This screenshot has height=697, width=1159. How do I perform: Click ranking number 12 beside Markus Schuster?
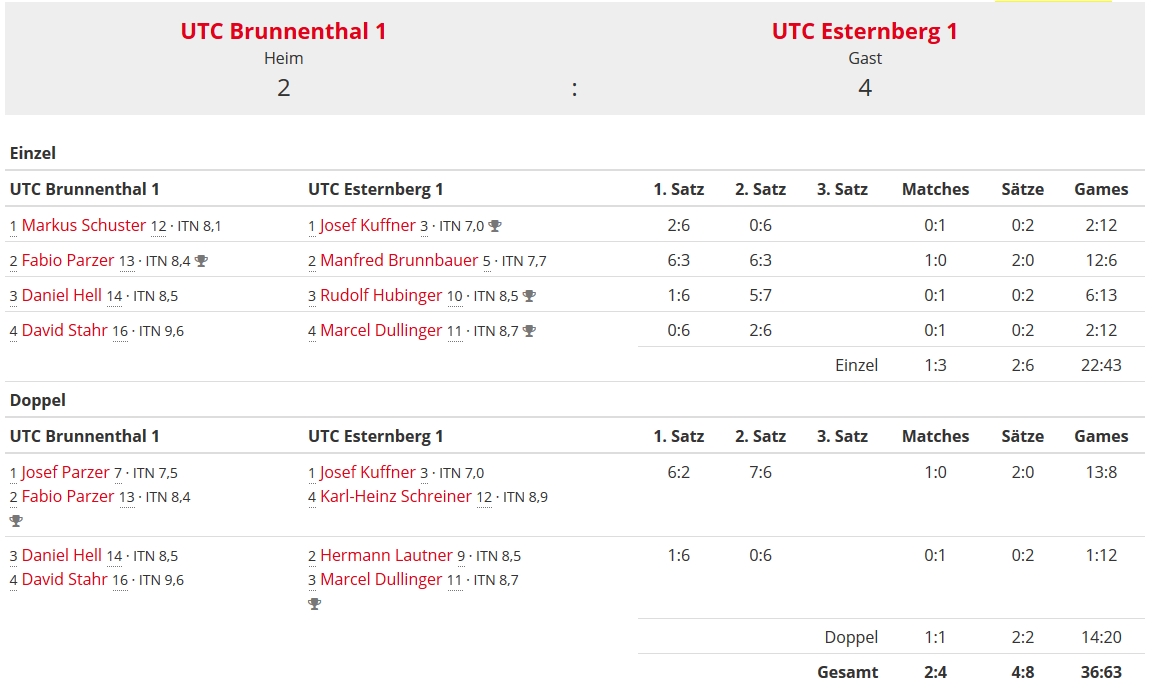coord(158,226)
